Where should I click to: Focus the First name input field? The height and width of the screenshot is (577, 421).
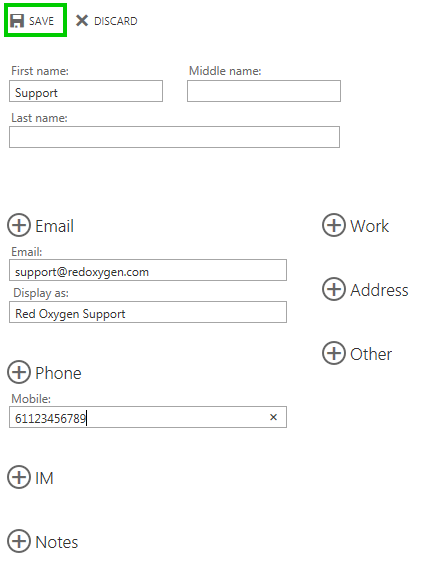86,91
